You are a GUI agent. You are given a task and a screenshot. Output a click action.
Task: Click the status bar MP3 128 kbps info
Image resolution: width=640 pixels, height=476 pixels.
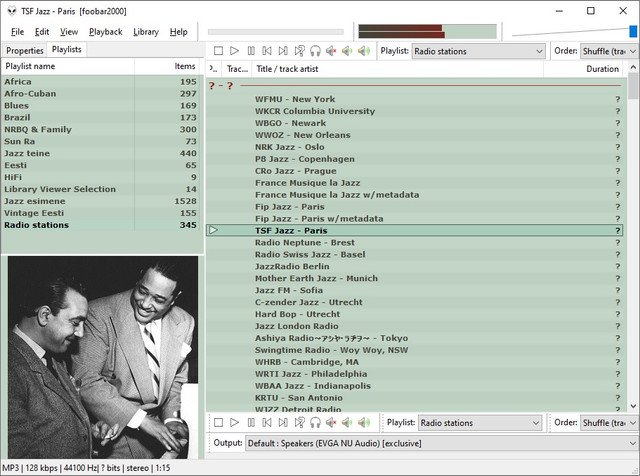pyautogui.click(x=86, y=468)
